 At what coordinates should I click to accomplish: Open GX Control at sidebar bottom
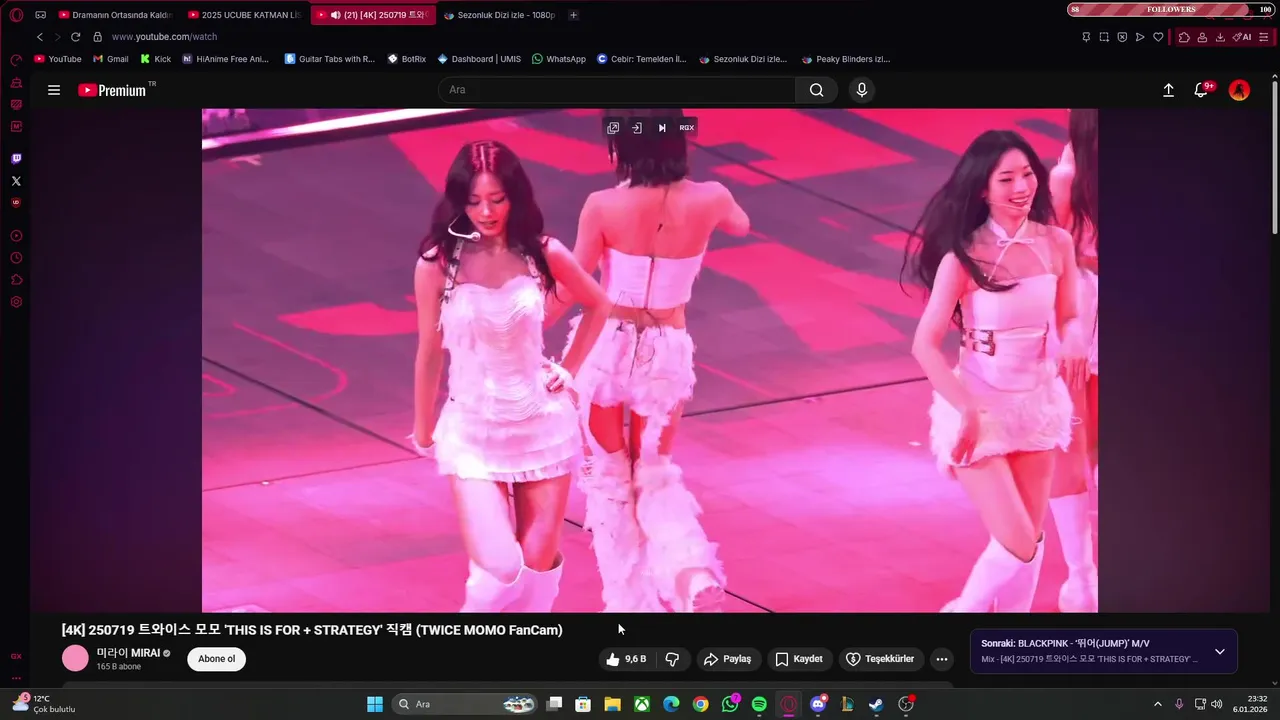point(16,656)
